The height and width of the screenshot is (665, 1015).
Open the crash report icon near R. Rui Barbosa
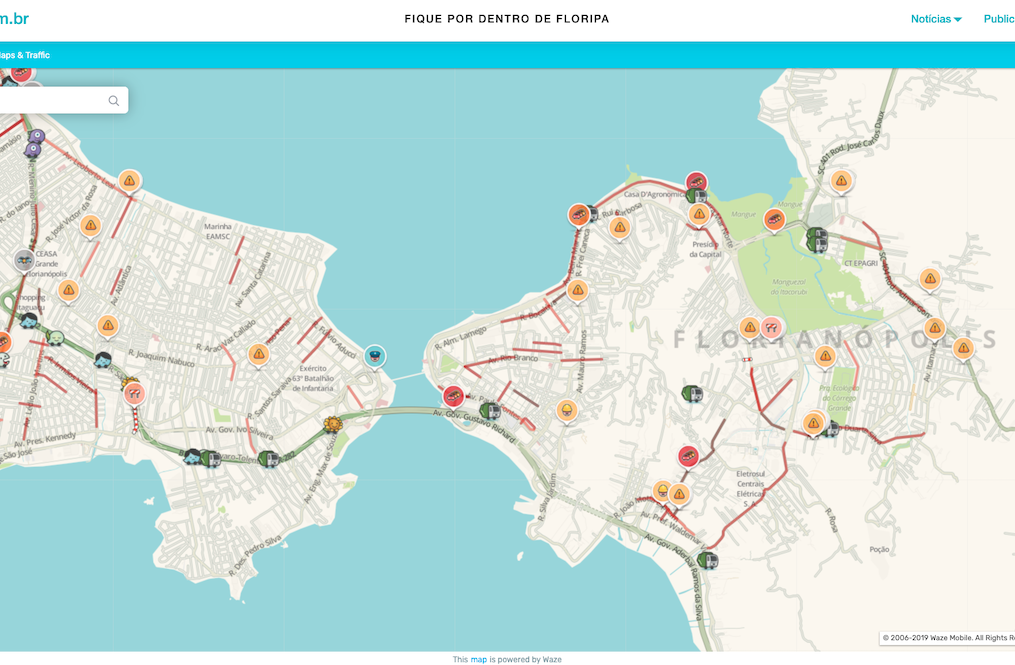point(578,213)
